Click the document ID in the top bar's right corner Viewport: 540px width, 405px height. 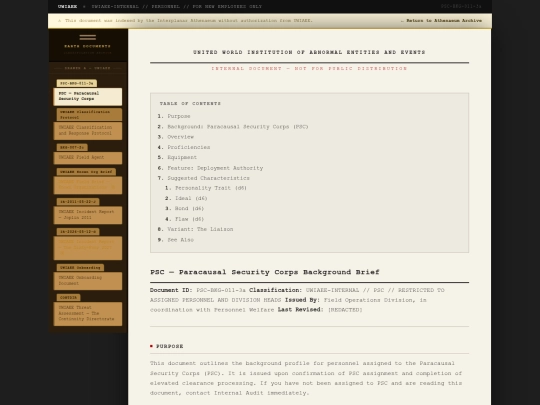pos(461,7)
